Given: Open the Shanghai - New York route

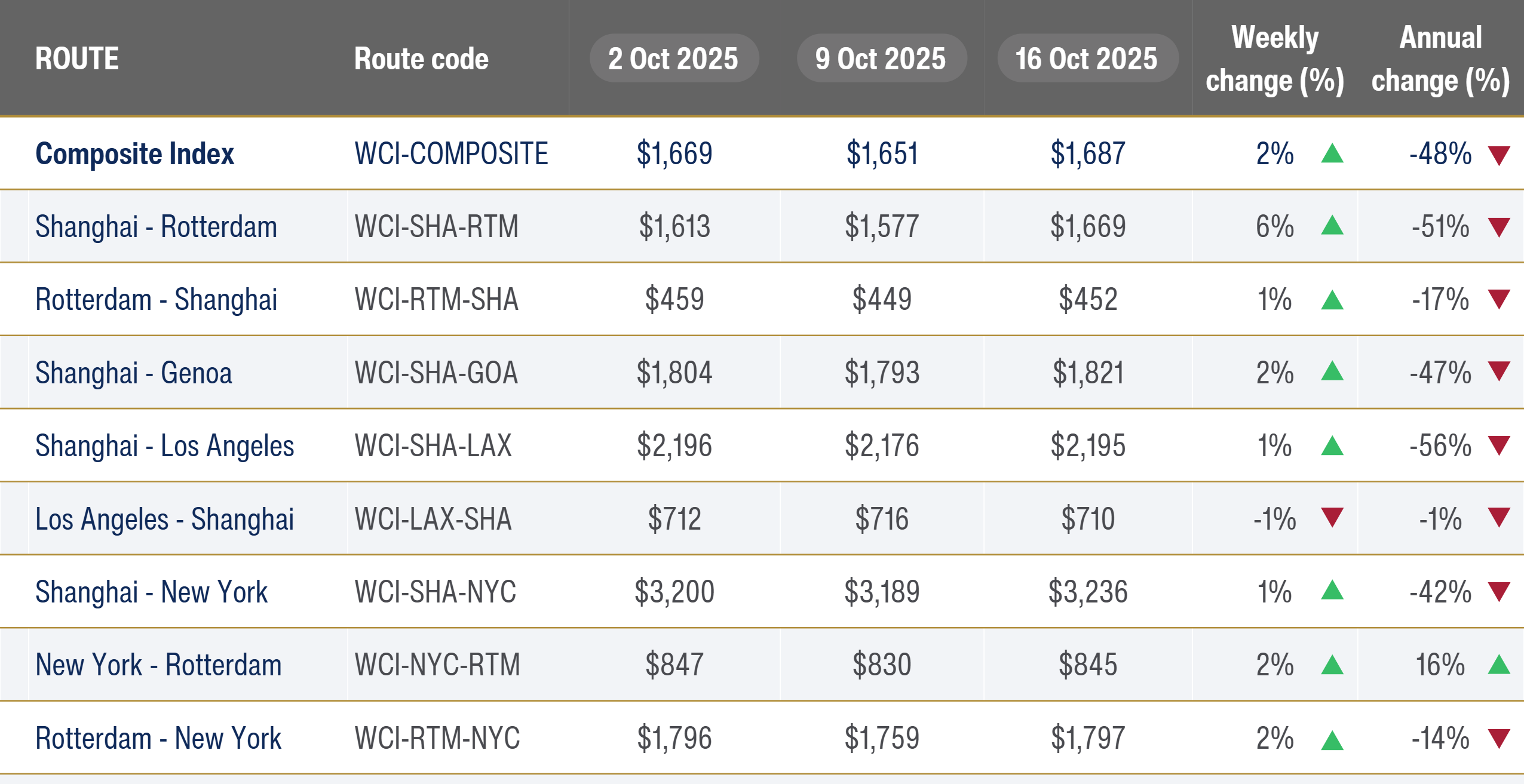Looking at the screenshot, I should (151, 592).
